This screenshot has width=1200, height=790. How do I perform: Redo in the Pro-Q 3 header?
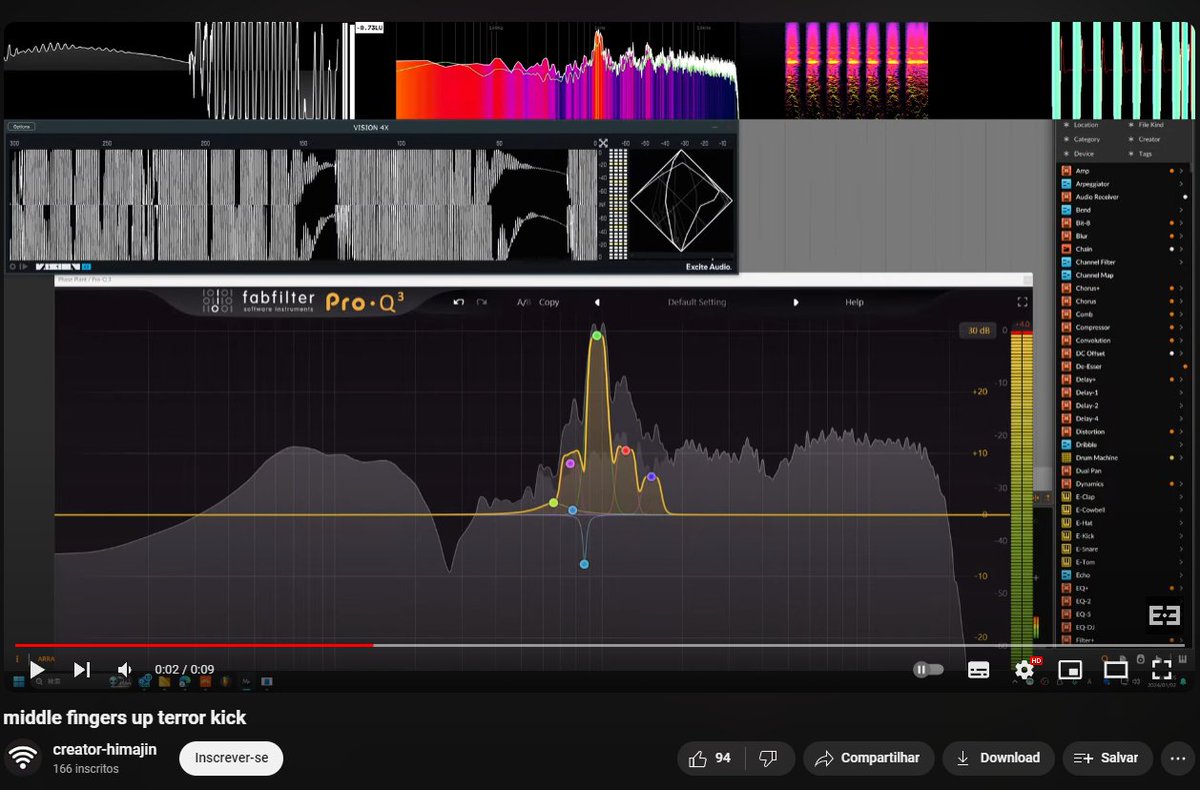[482, 302]
